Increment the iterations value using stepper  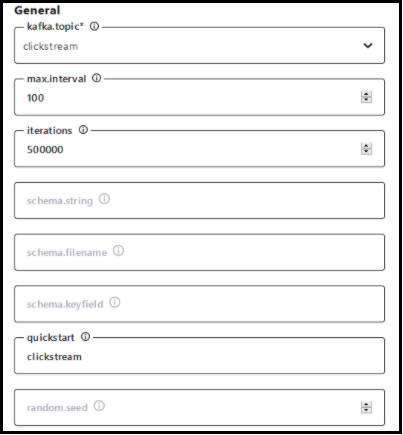coord(366,146)
